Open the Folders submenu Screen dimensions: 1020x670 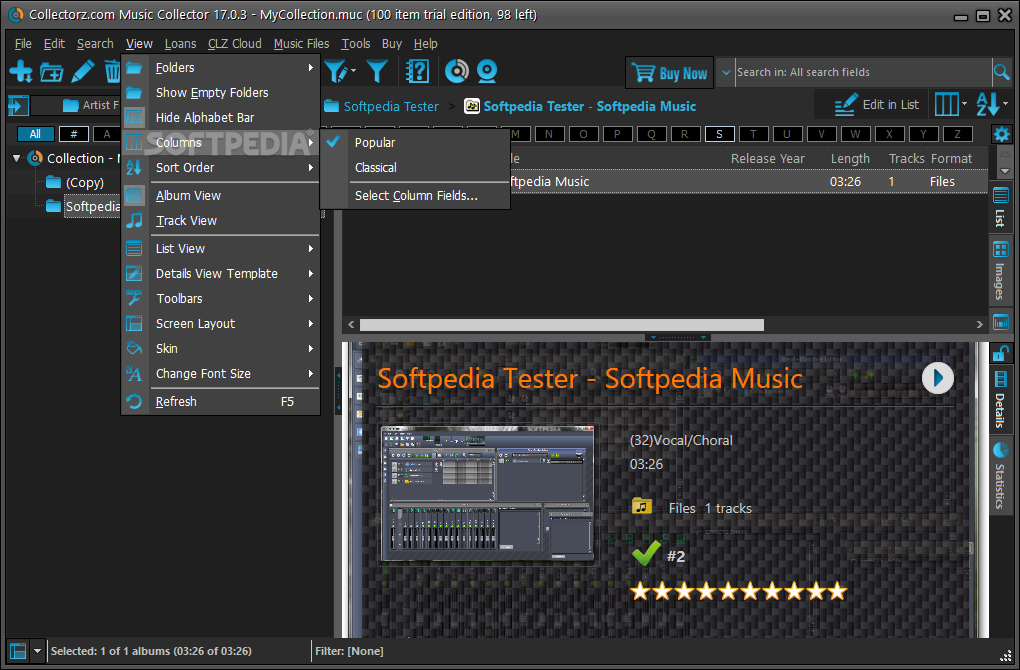221,68
